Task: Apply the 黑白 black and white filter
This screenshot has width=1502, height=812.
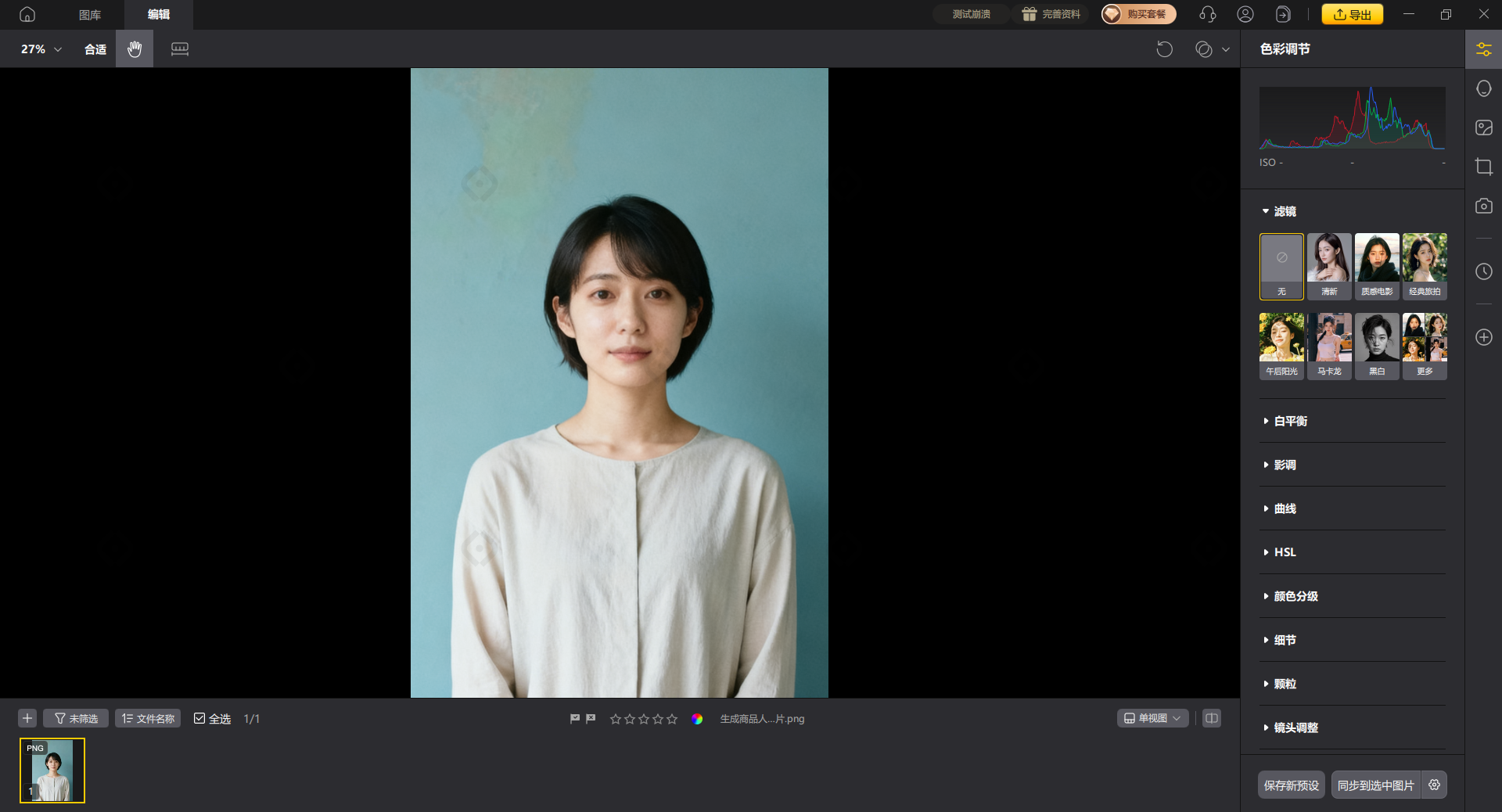Action: [1377, 345]
